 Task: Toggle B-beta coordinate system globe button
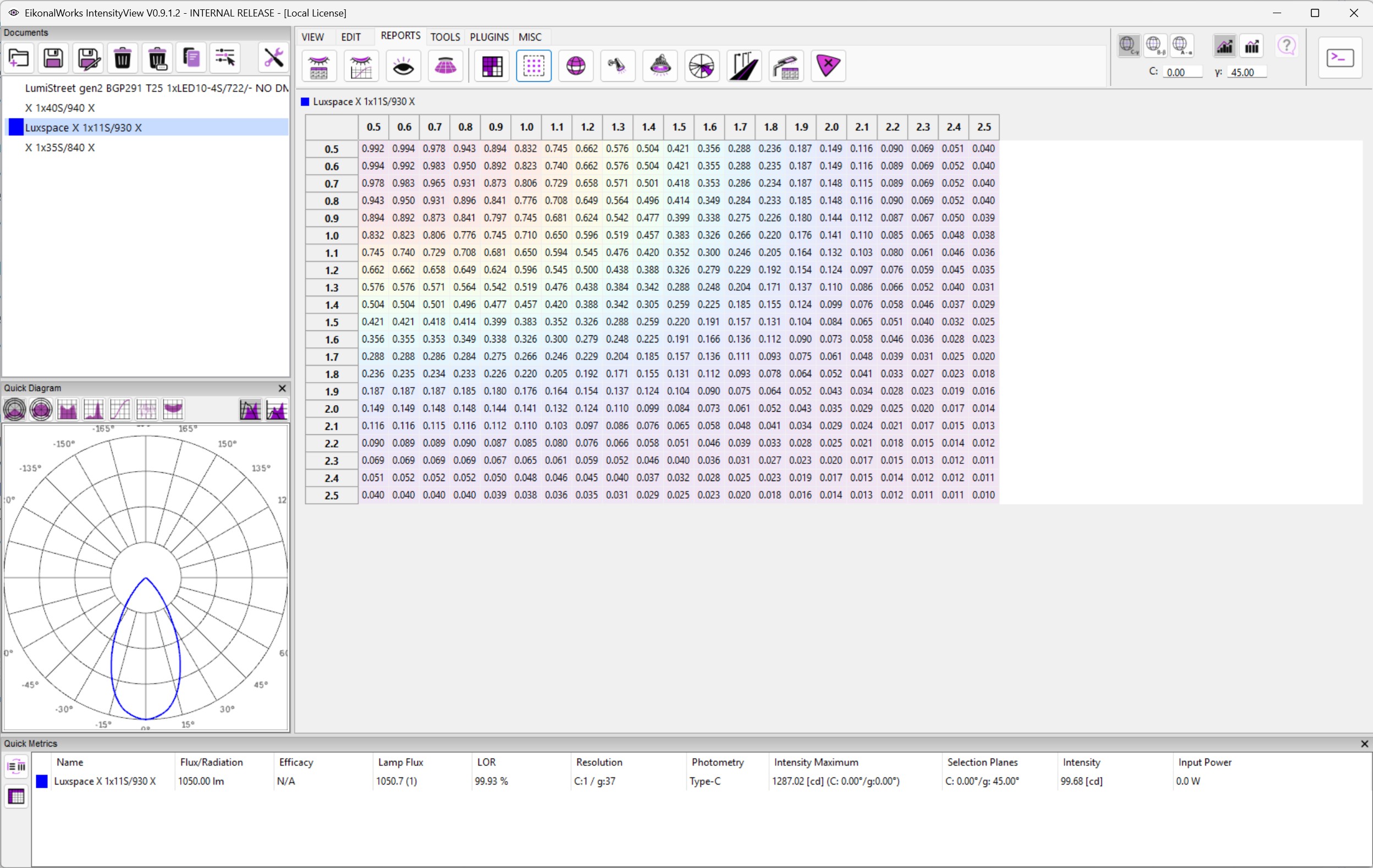point(1156,45)
